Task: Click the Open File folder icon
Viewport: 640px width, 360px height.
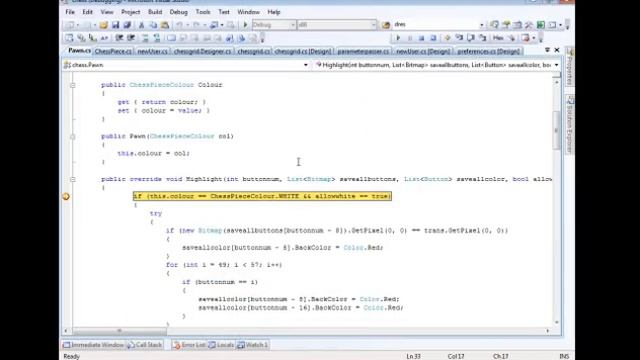Action: tap(104, 25)
